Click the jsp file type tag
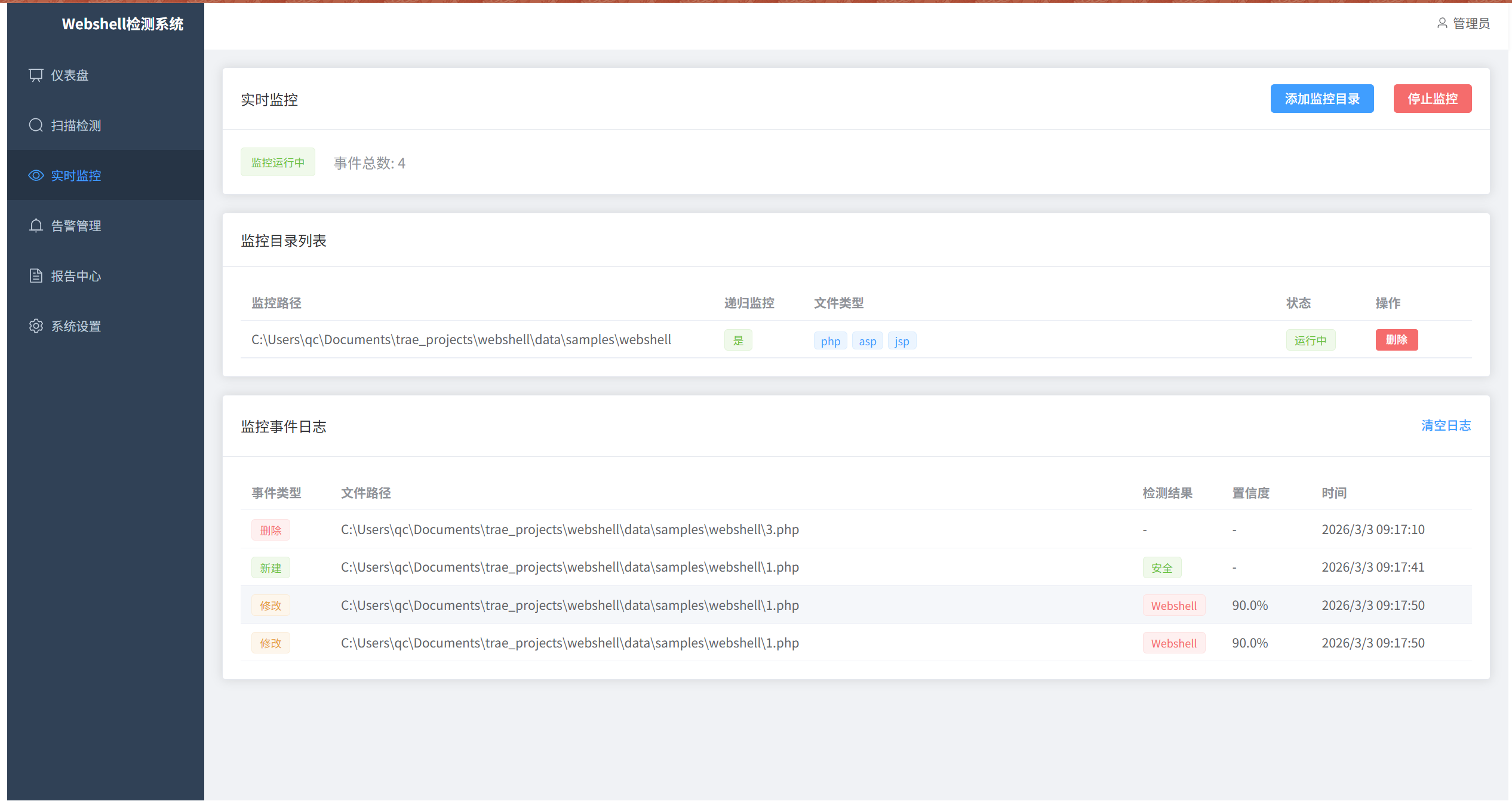Screen dimensions: 1512x801 click(902, 341)
